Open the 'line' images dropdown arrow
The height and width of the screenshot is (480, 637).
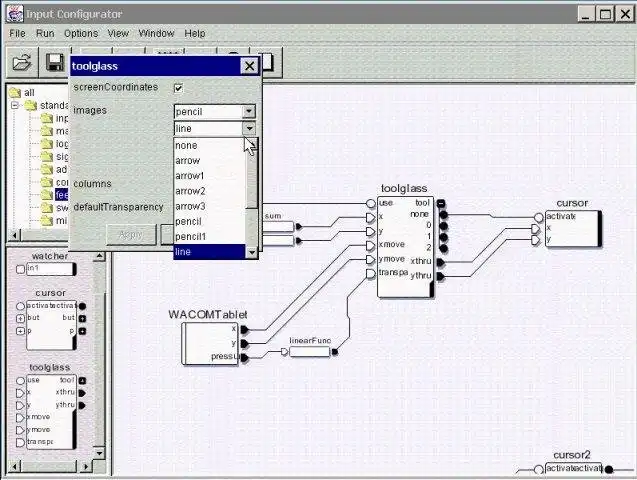(249, 128)
